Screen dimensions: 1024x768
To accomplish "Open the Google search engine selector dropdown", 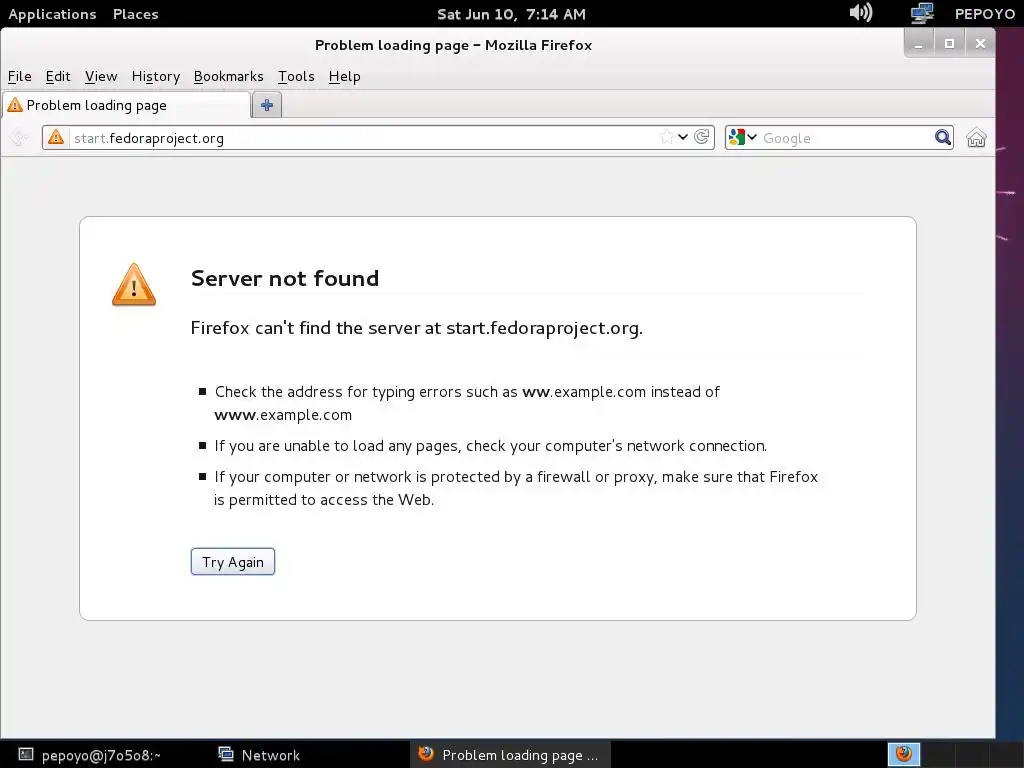I will (x=743, y=137).
